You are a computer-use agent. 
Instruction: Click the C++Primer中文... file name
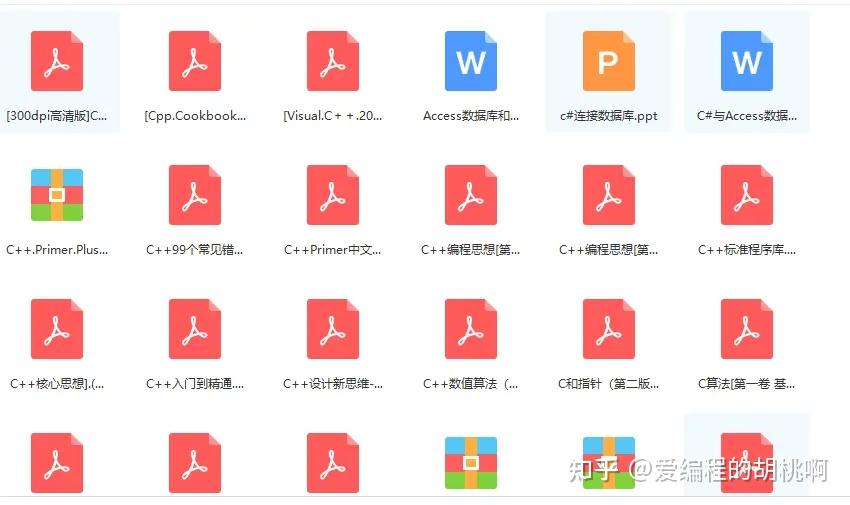[333, 250]
